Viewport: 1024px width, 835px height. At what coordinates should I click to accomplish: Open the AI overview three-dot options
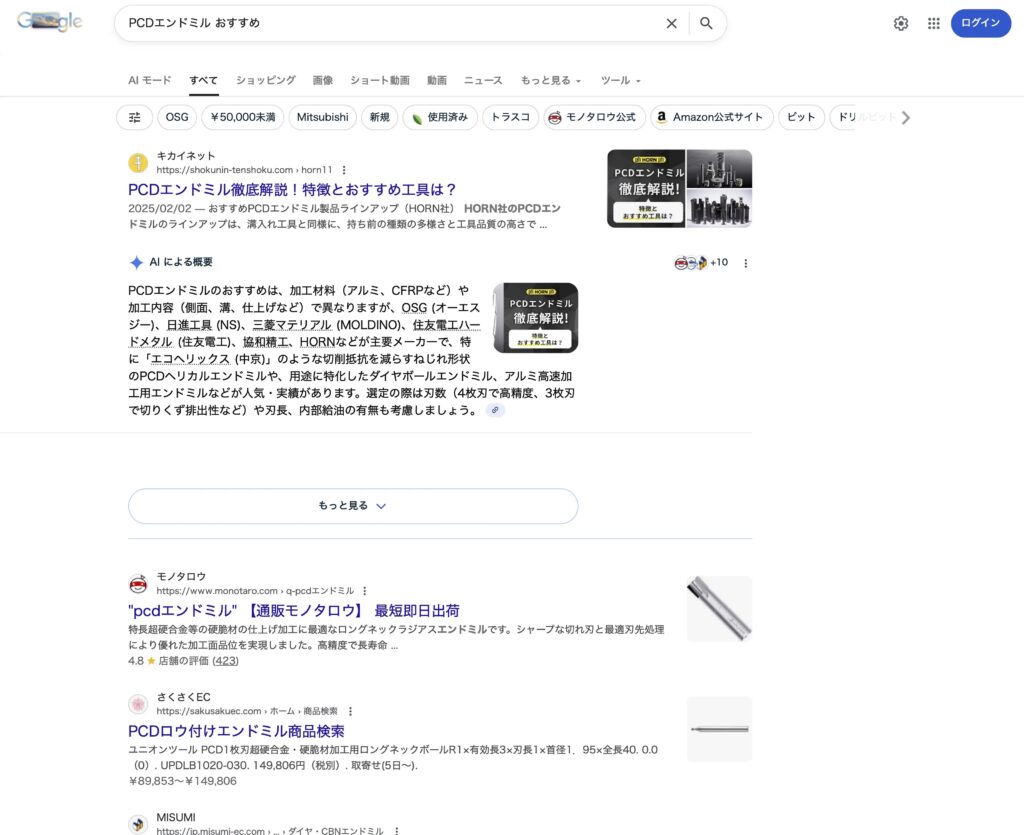745,263
